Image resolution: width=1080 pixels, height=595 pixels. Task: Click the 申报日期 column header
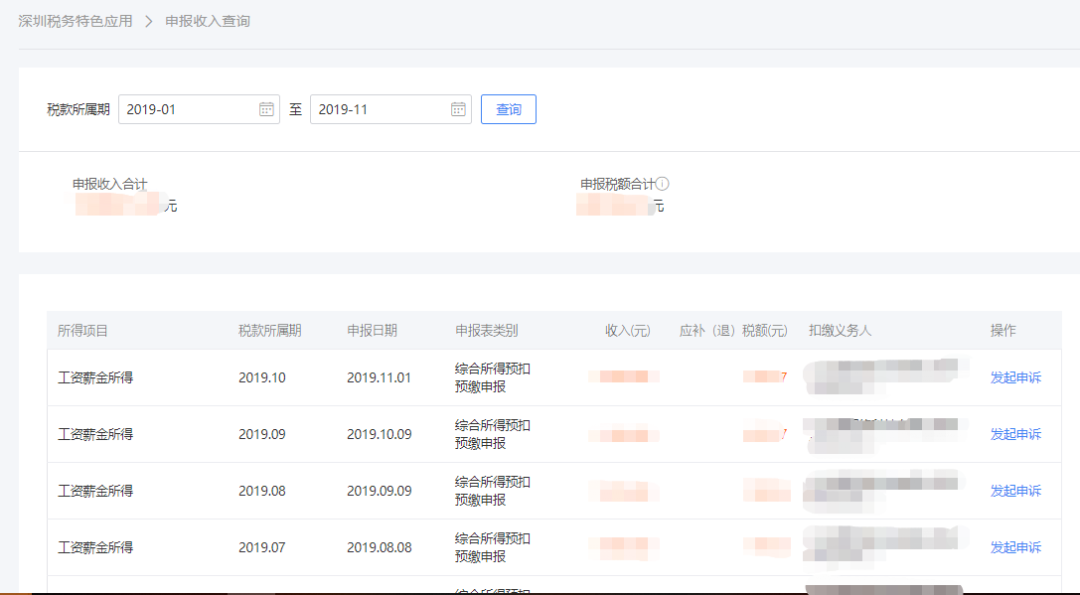[372, 330]
